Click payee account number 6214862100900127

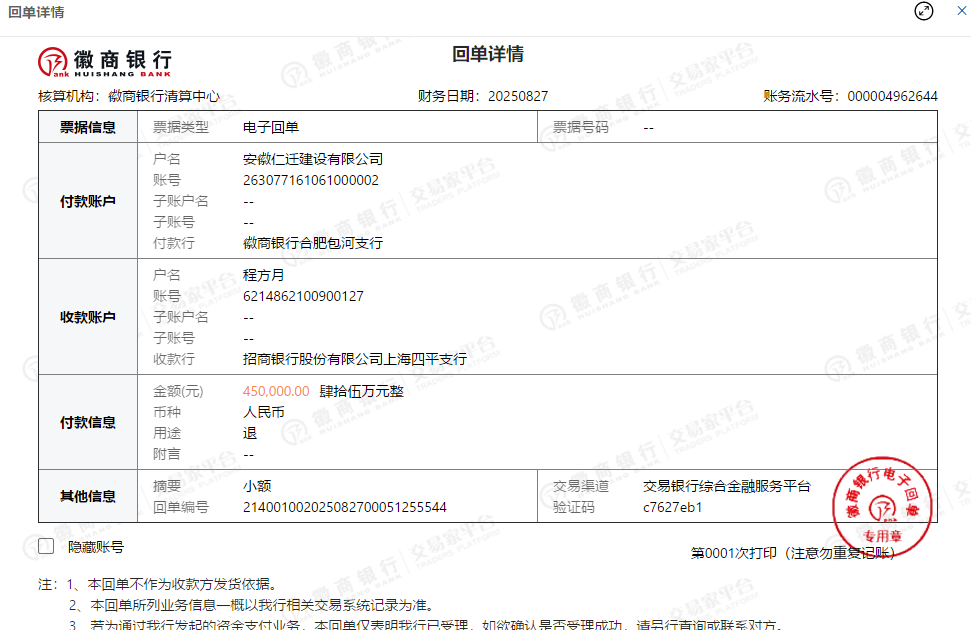[303, 296]
